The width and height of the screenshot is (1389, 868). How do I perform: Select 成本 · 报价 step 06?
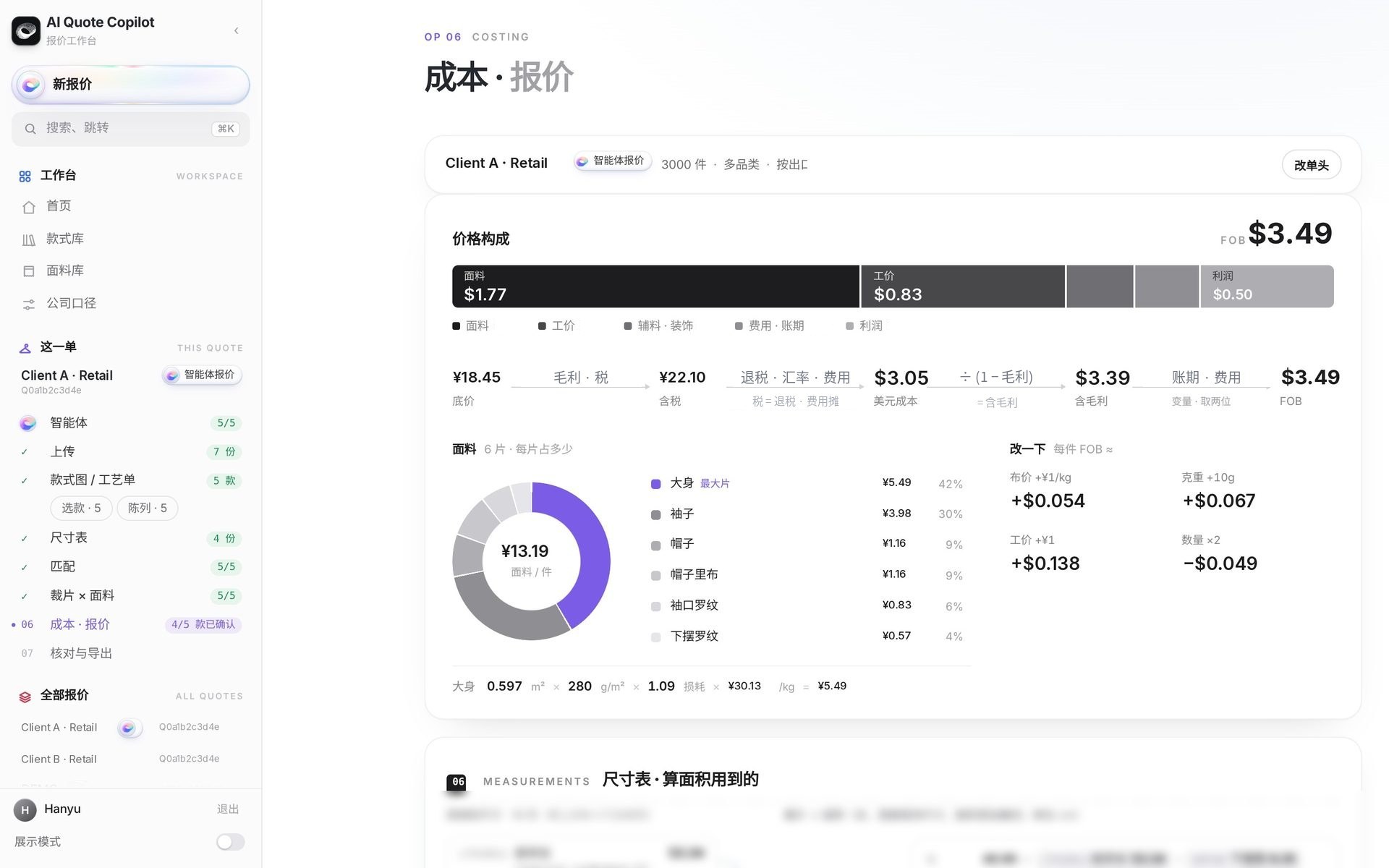tap(131, 624)
